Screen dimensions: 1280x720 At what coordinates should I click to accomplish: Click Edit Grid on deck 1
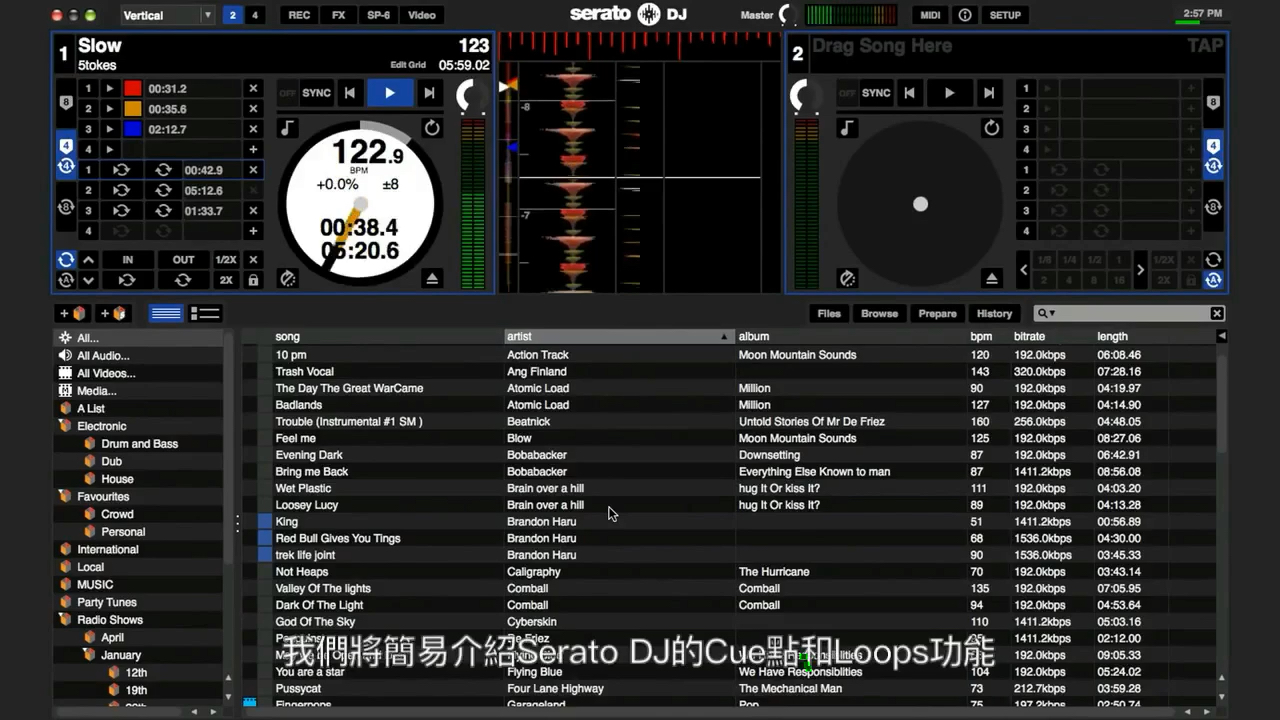[x=408, y=65]
